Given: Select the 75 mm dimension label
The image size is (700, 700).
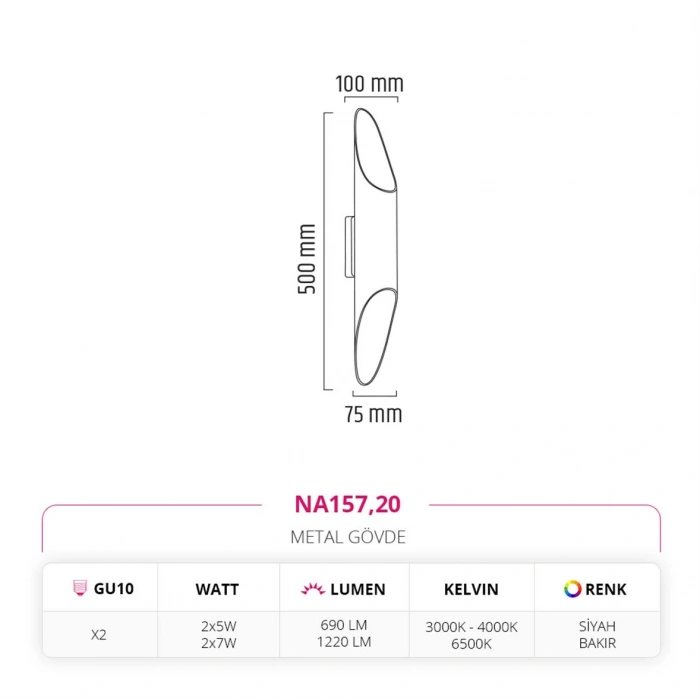Looking at the screenshot, I should [373, 413].
